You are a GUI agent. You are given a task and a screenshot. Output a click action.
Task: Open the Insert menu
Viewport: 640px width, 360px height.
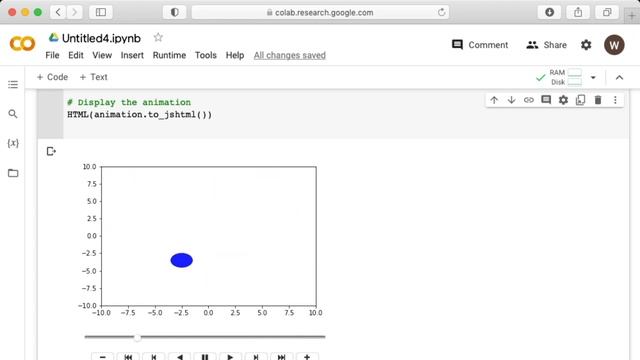tap(132, 55)
